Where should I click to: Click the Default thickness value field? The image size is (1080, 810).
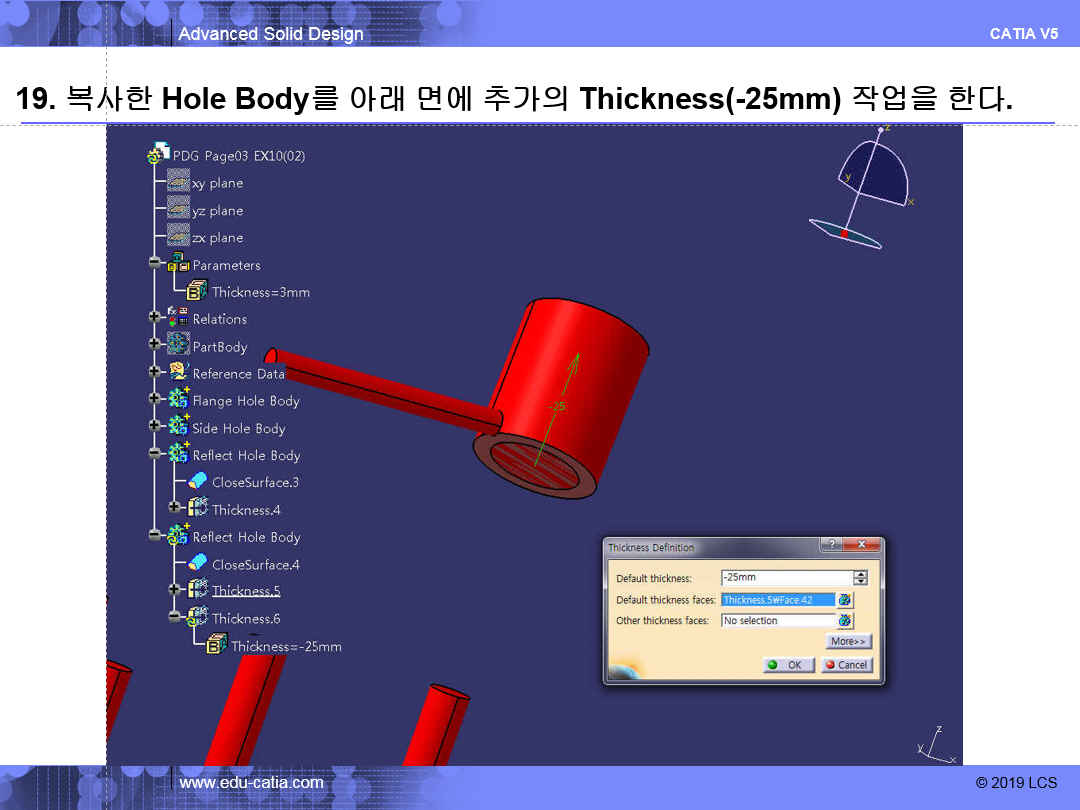click(784, 578)
